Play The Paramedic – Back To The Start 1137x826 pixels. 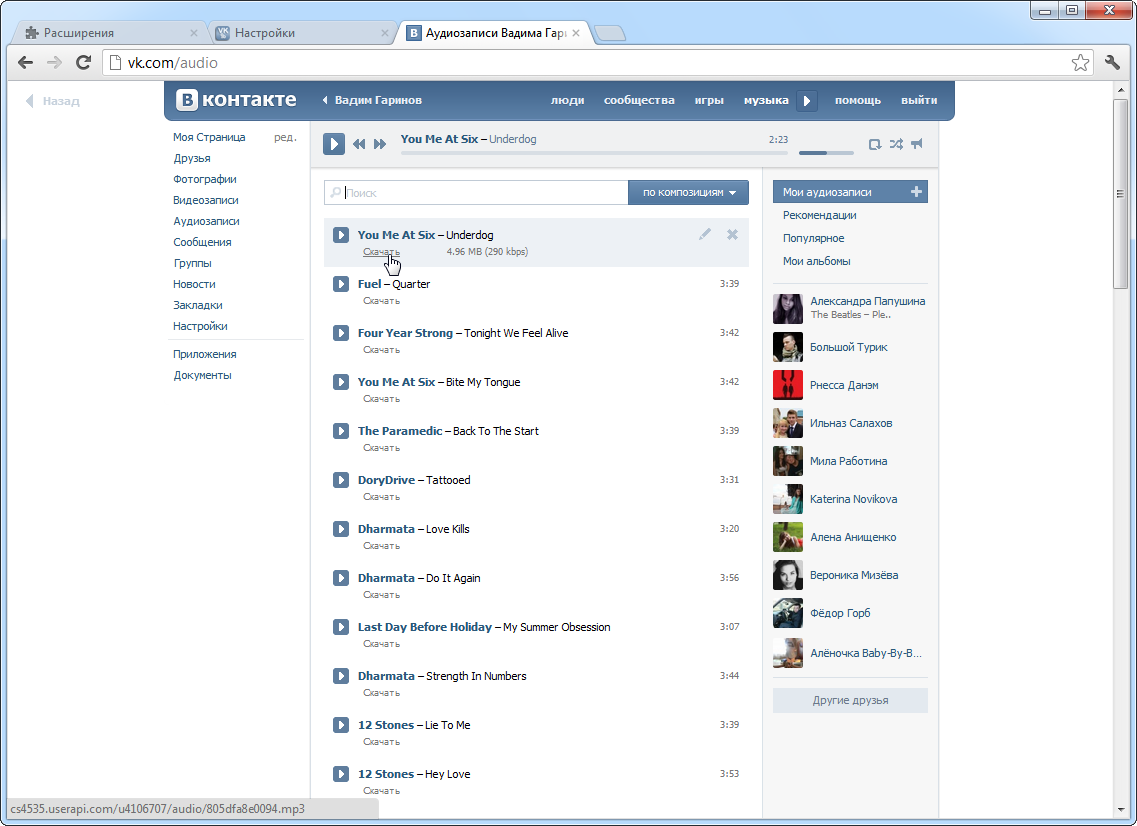pyautogui.click(x=341, y=431)
